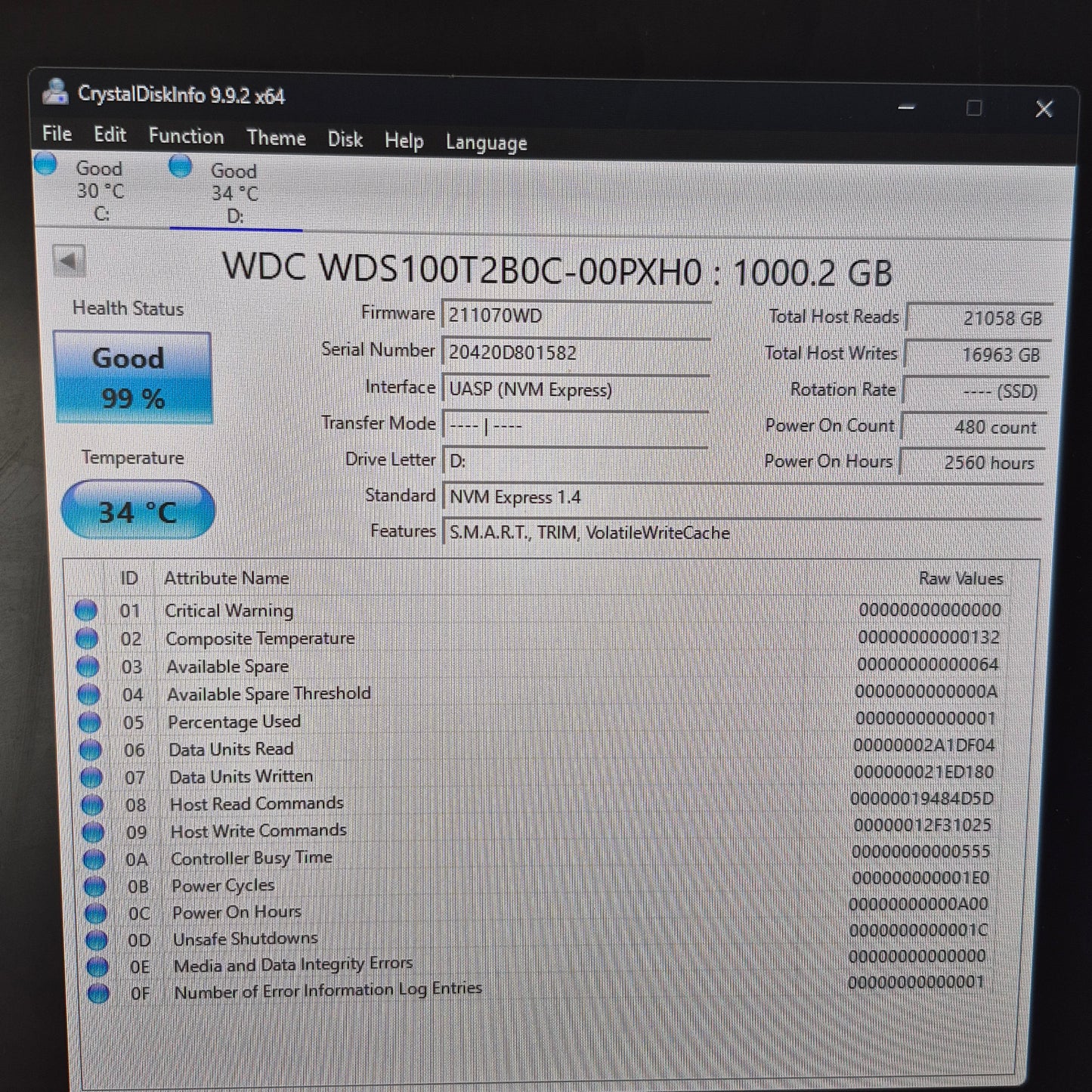Click the Rotation Rate value
This screenshot has height=1092, width=1092.
(976, 391)
